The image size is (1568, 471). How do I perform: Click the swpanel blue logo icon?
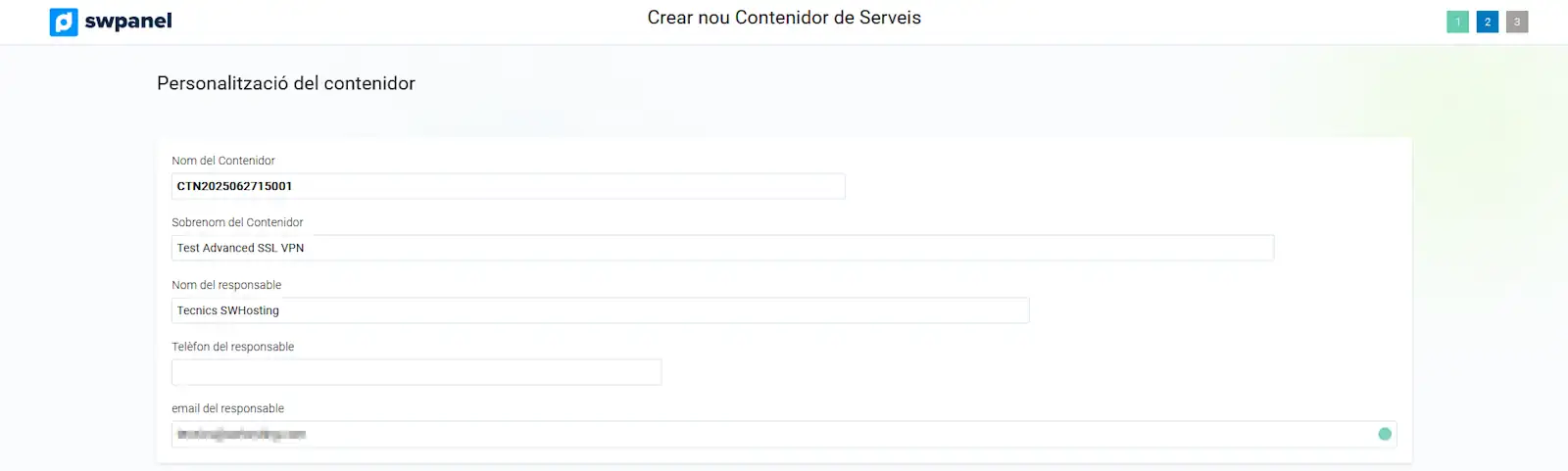(64, 22)
